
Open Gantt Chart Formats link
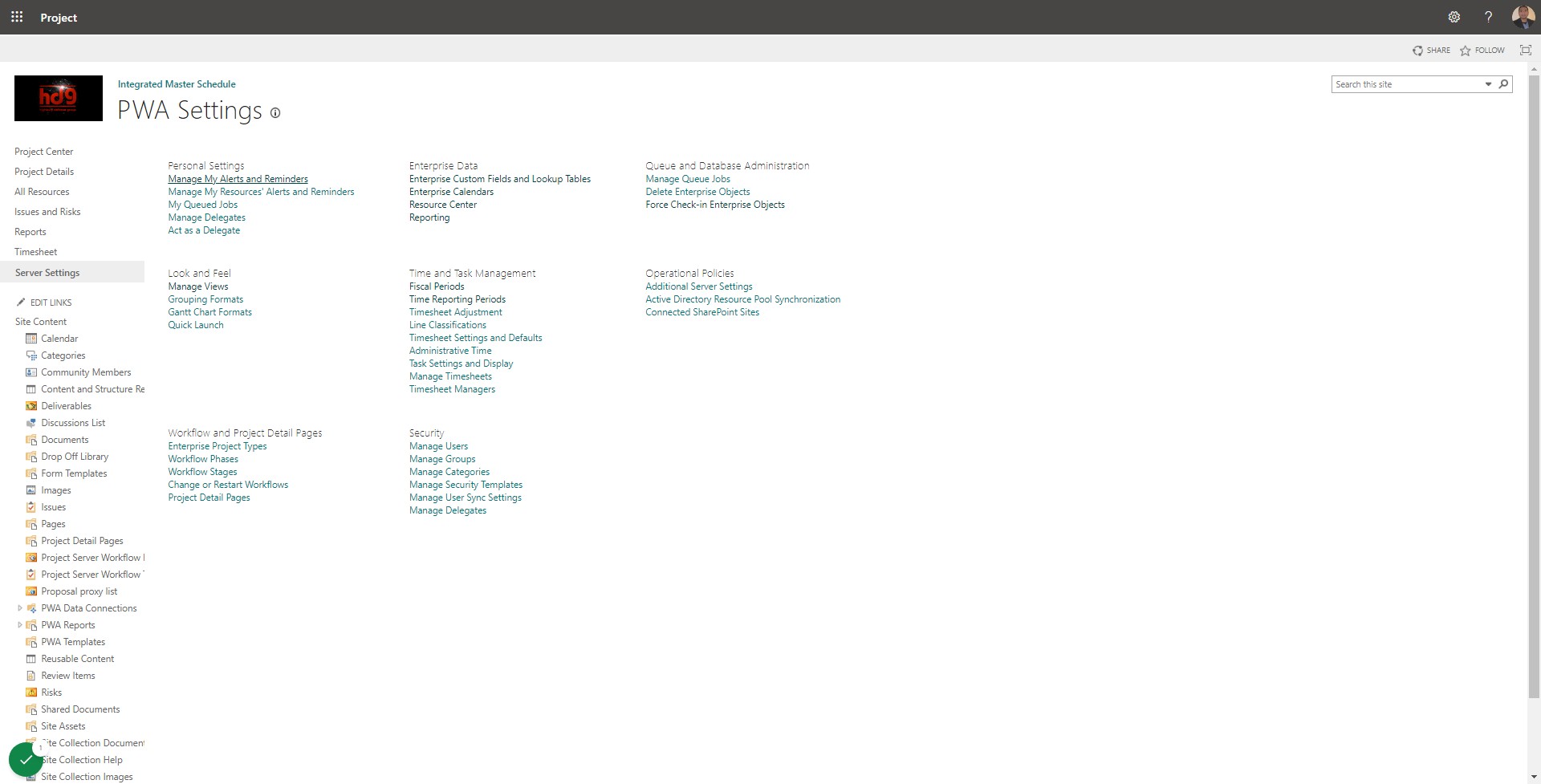click(x=209, y=312)
